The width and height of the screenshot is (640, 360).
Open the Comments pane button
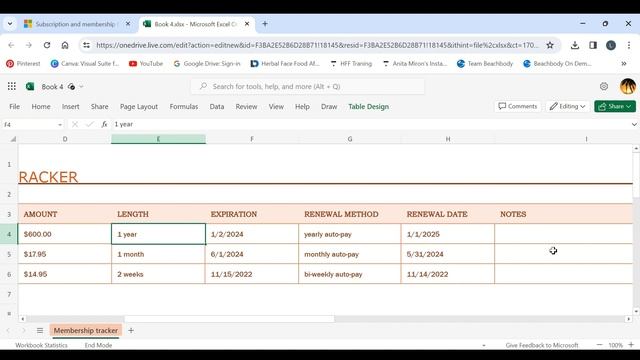tap(518, 106)
